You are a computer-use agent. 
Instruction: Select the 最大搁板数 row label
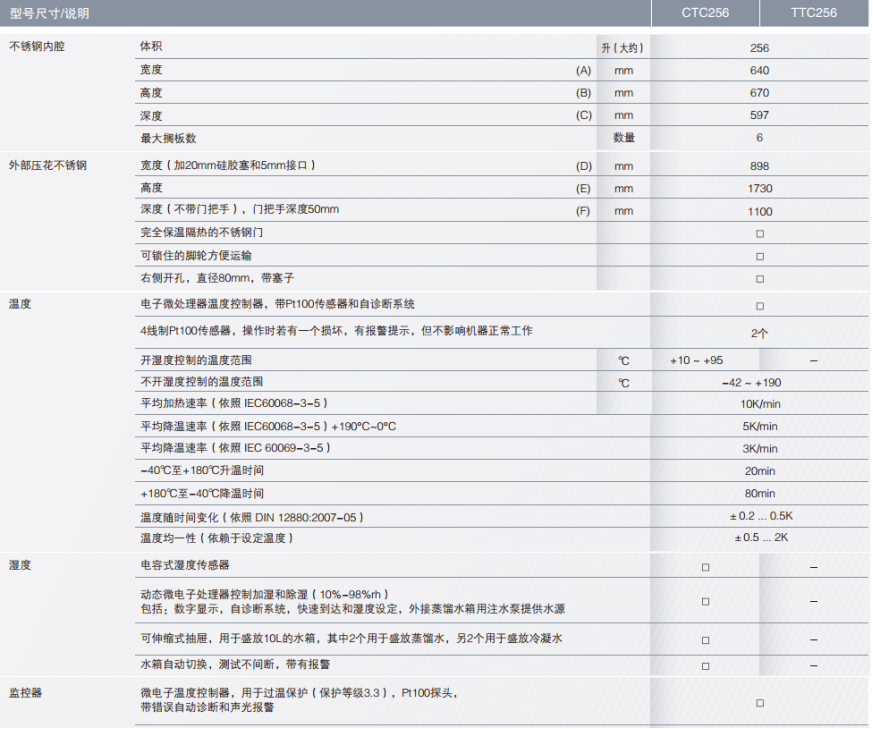[x=175, y=138]
